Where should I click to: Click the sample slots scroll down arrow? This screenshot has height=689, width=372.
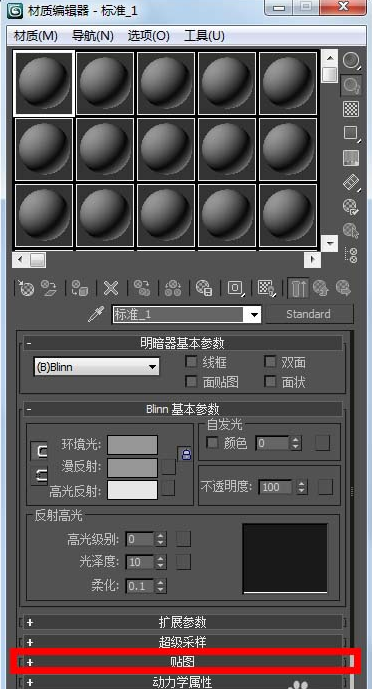[329, 243]
